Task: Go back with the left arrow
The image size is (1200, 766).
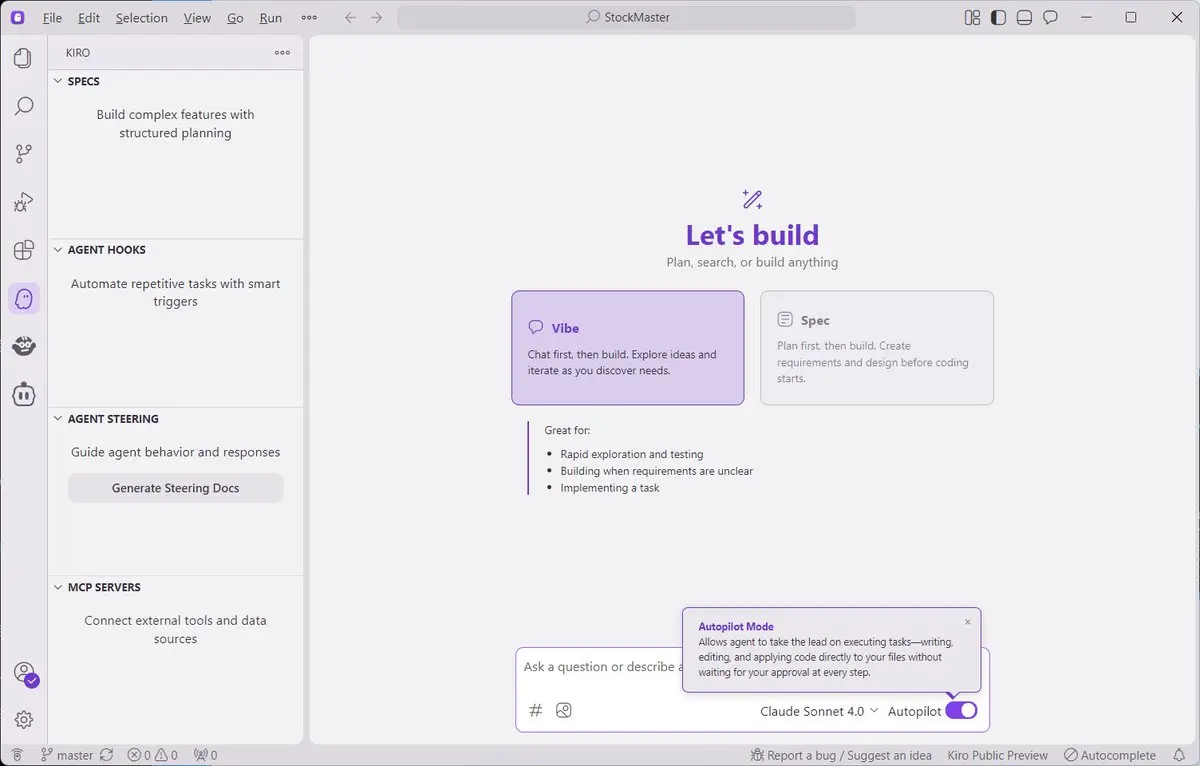Action: tap(350, 17)
